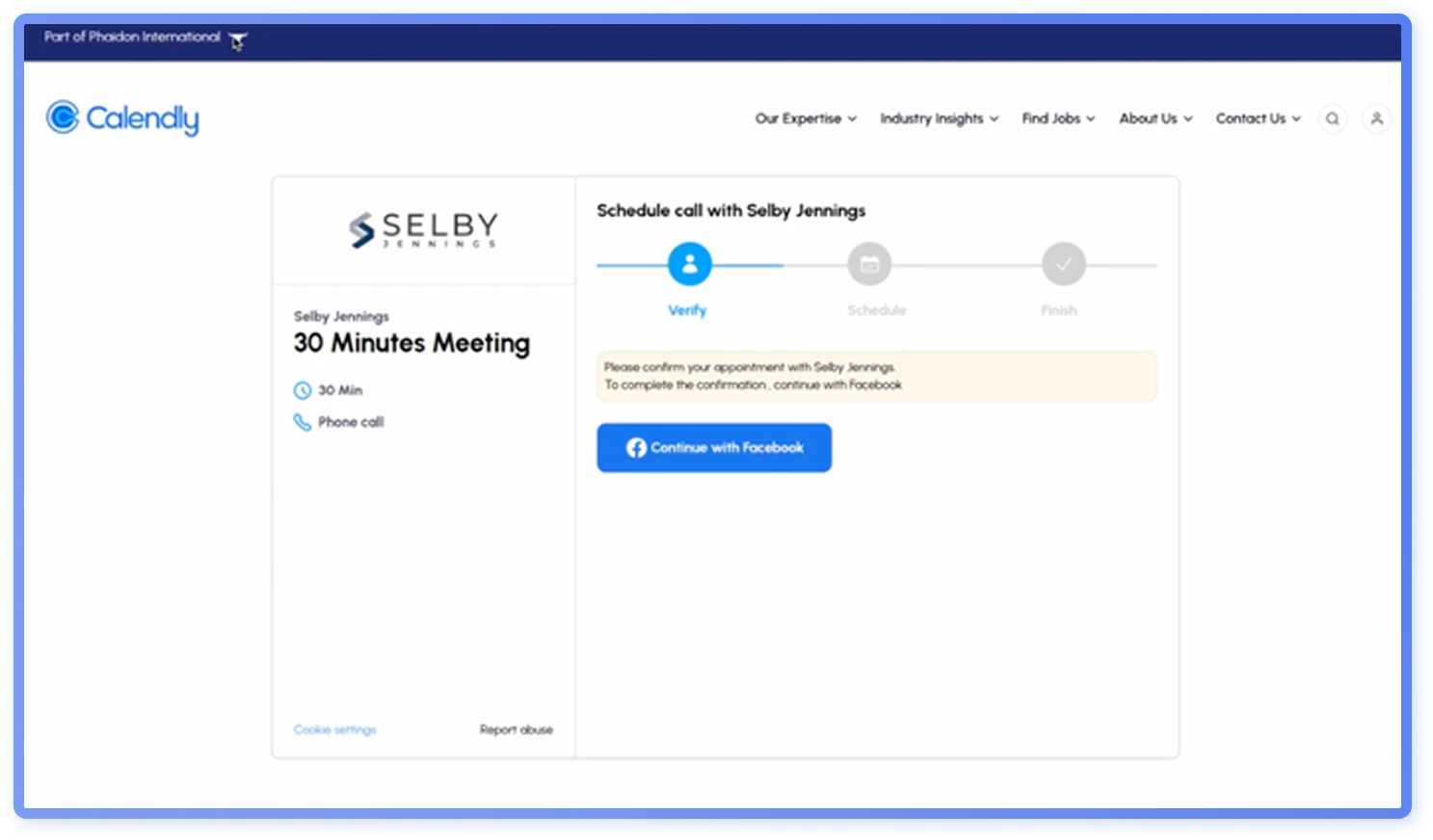Click the Schedule step calendar icon
Image resolution: width=1433 pixels, height=840 pixels.
[x=869, y=263]
